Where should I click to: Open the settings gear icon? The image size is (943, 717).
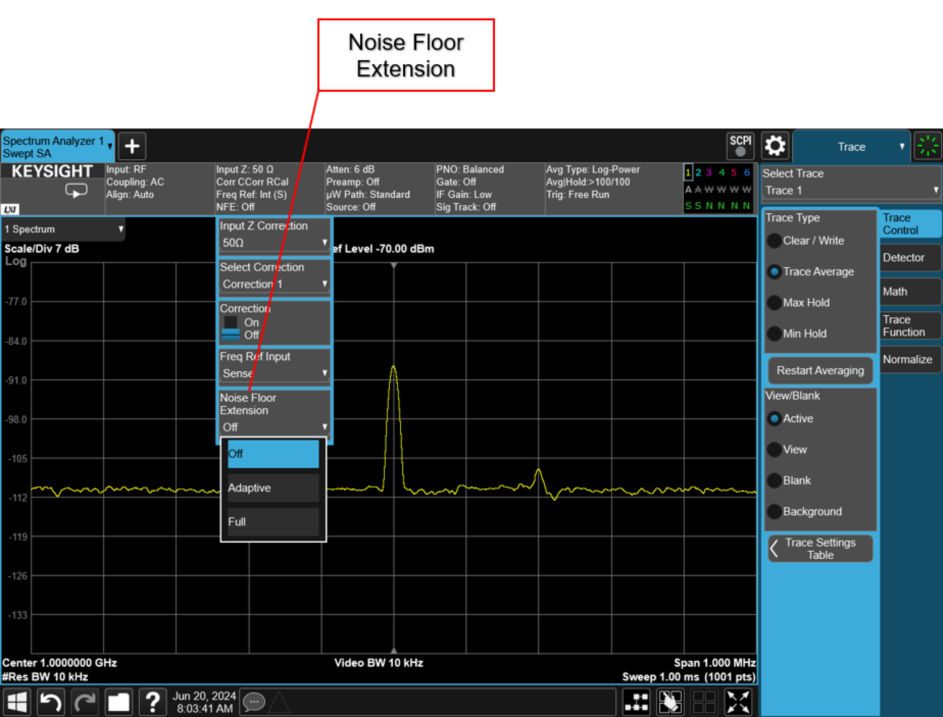[x=775, y=146]
